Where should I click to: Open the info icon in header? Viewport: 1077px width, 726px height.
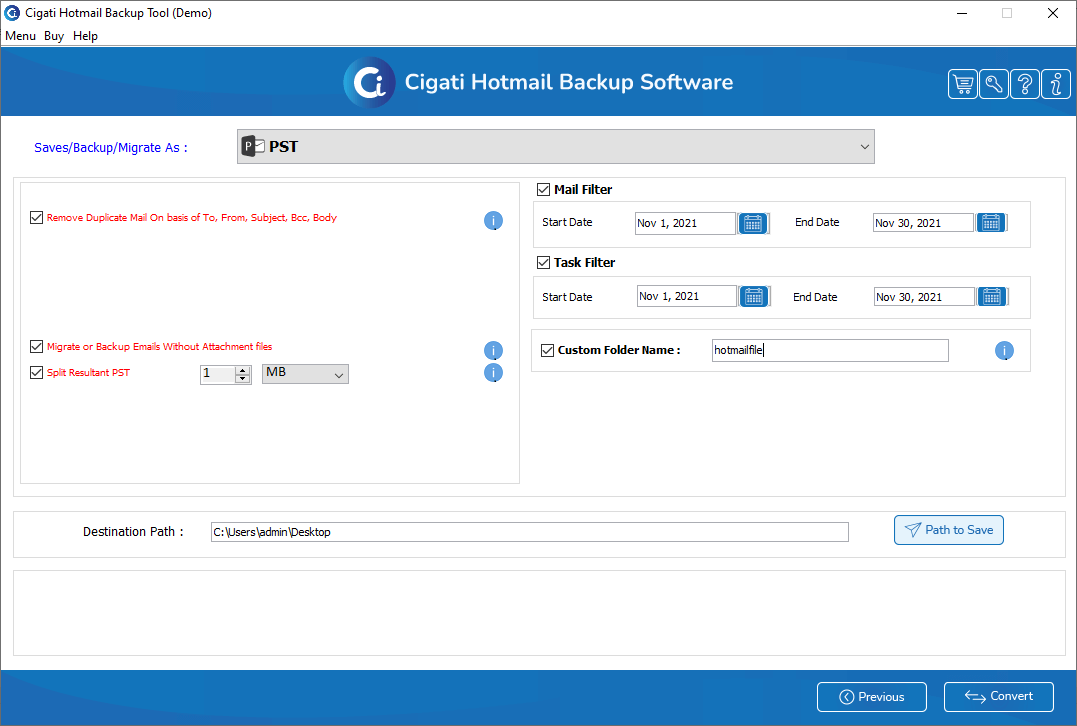(x=1055, y=85)
